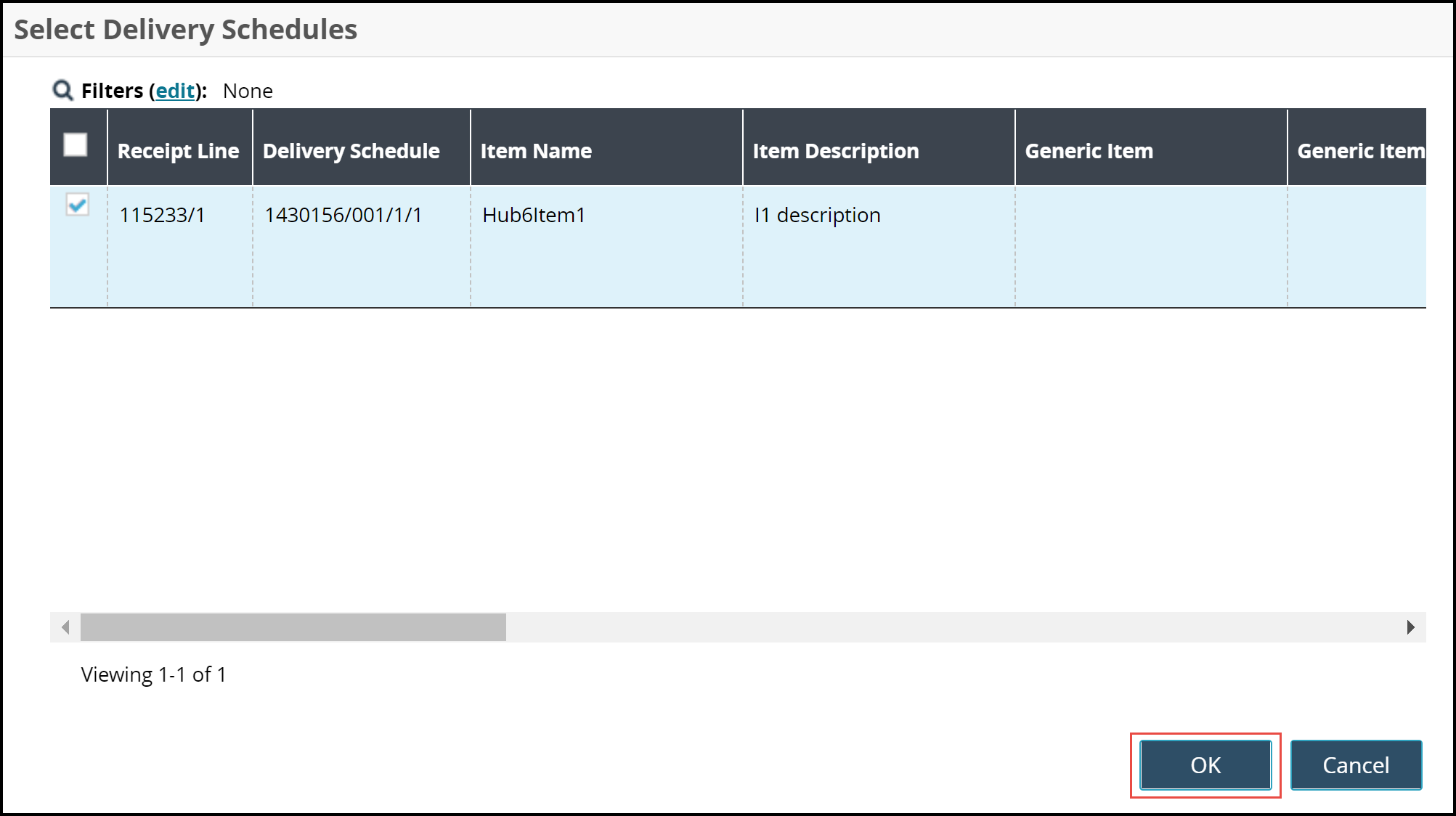Click the partly visible Generic Item header

coord(1359,151)
